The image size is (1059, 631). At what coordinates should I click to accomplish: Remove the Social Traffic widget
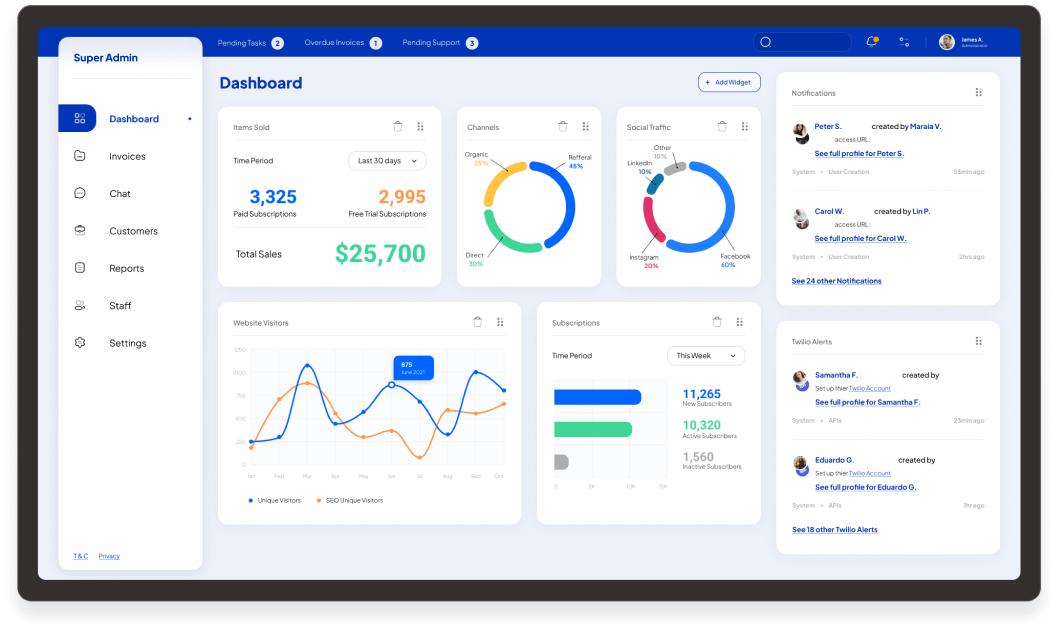722,127
